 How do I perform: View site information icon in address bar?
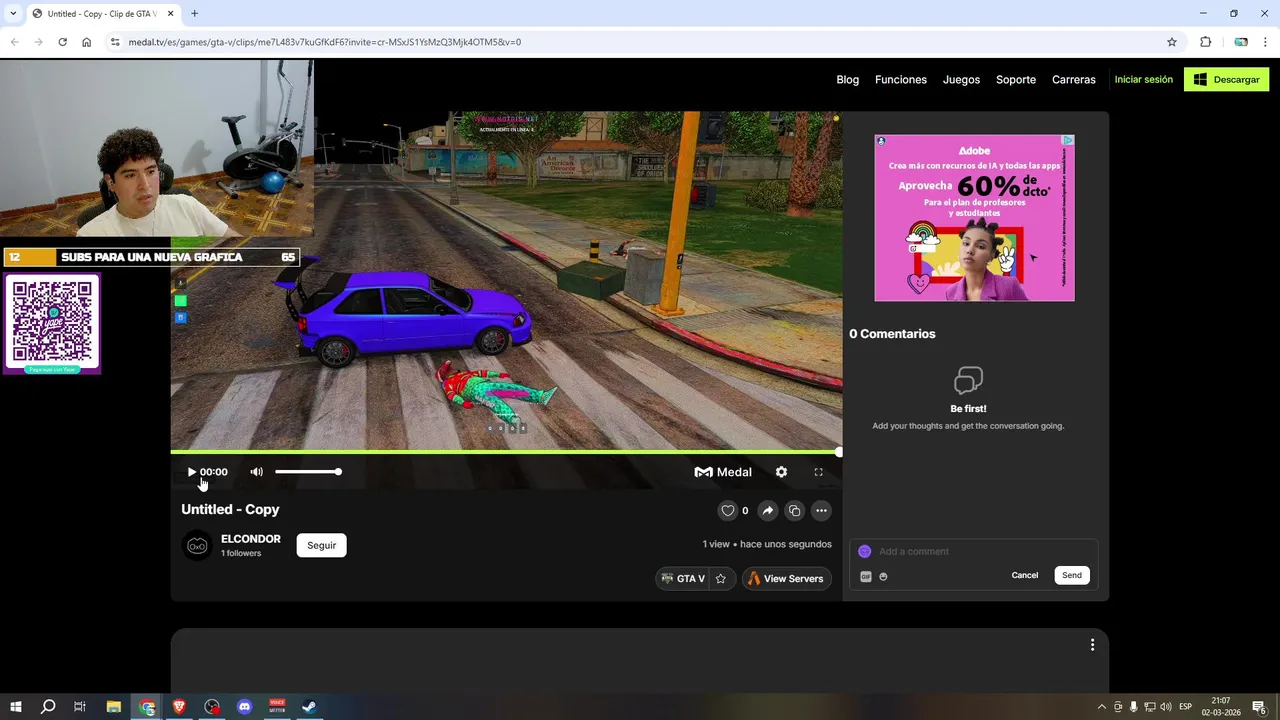[x=115, y=42]
